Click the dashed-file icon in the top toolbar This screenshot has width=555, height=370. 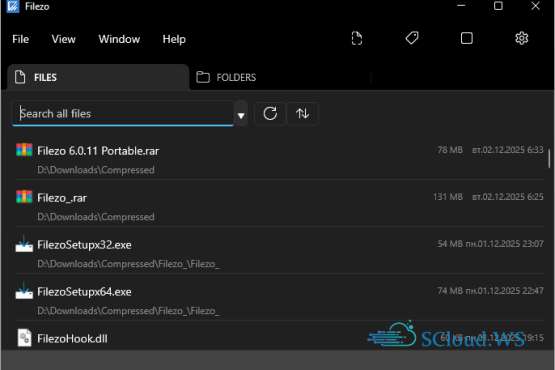point(357,38)
